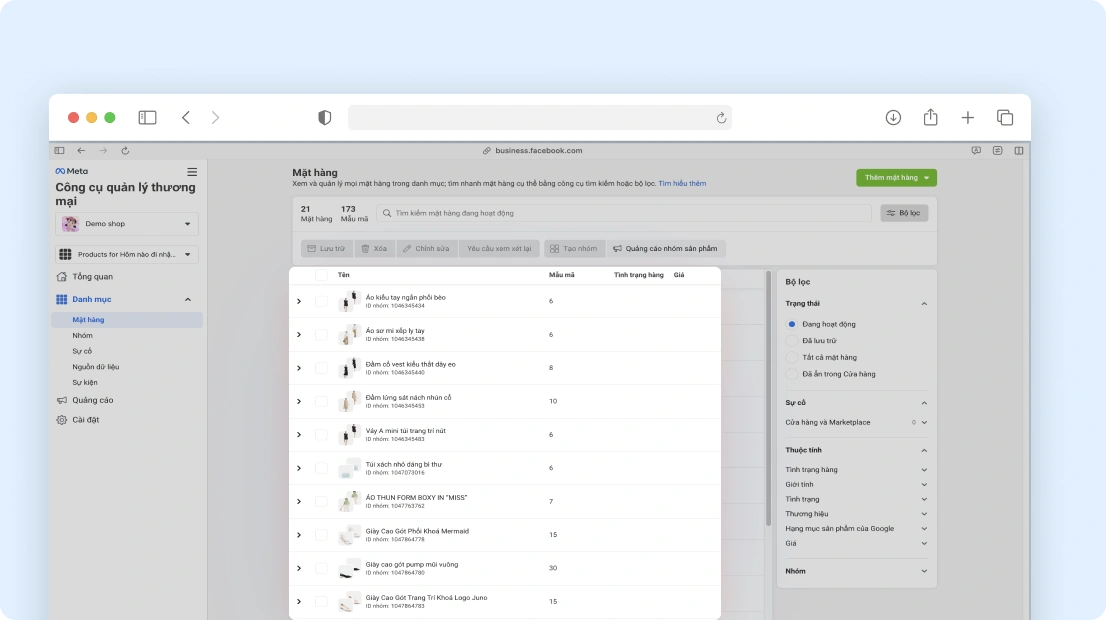Open the privacy shield icon

tap(324, 118)
